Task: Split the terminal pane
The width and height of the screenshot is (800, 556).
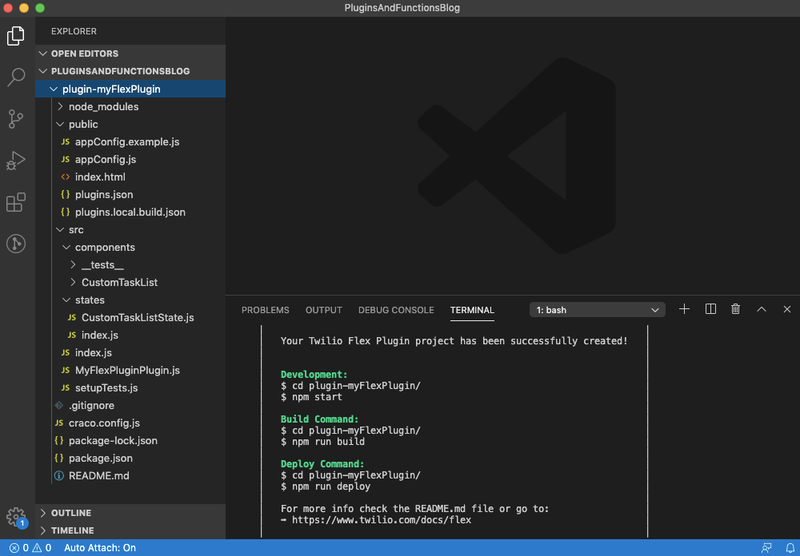Action: (x=710, y=309)
